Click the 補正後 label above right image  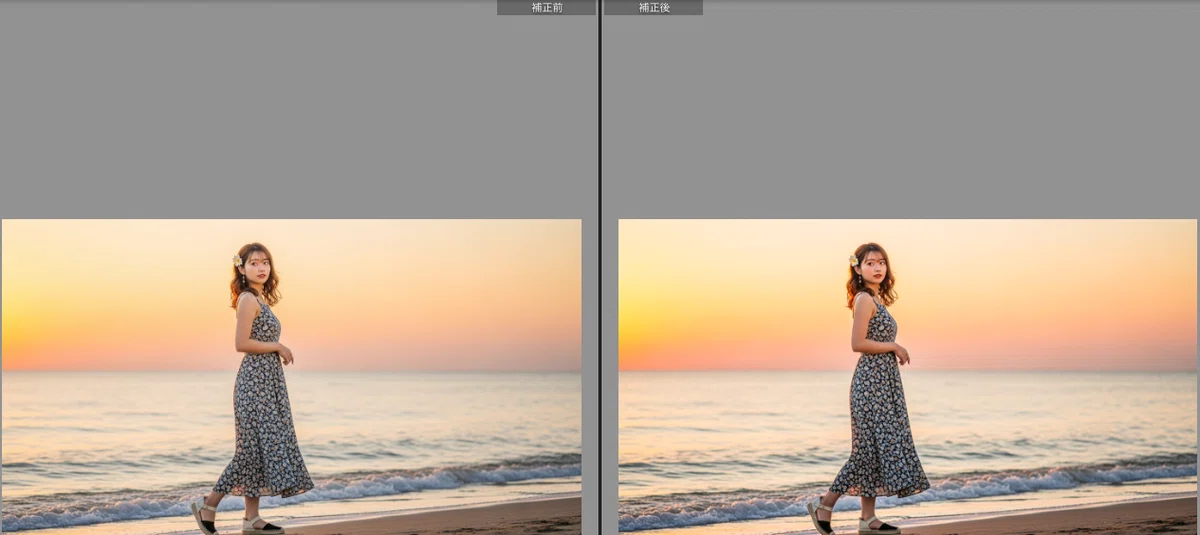coord(654,7)
